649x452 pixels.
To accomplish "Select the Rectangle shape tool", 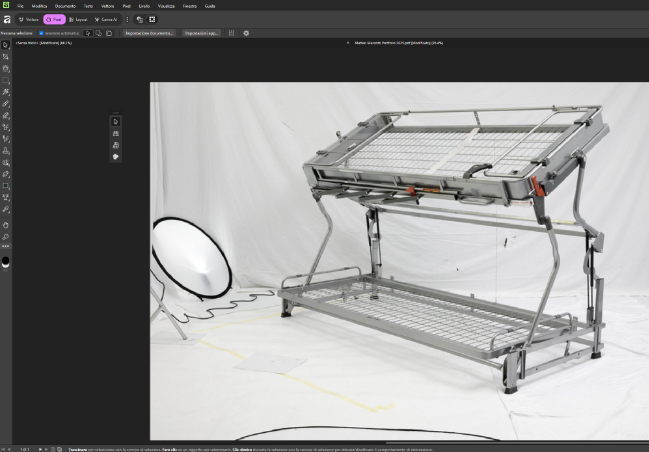I will 5,186.
